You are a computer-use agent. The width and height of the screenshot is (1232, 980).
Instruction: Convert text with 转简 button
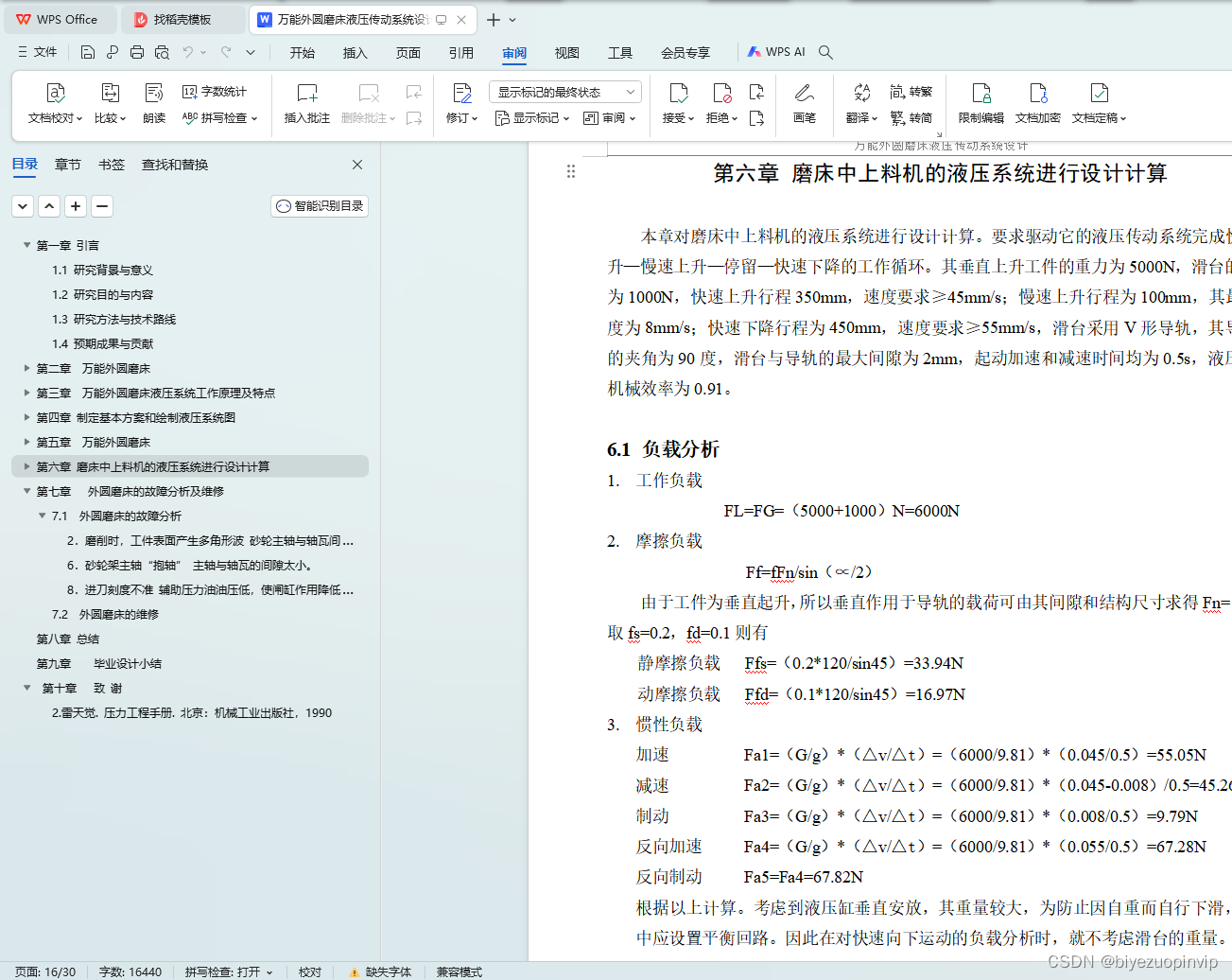[x=911, y=118]
